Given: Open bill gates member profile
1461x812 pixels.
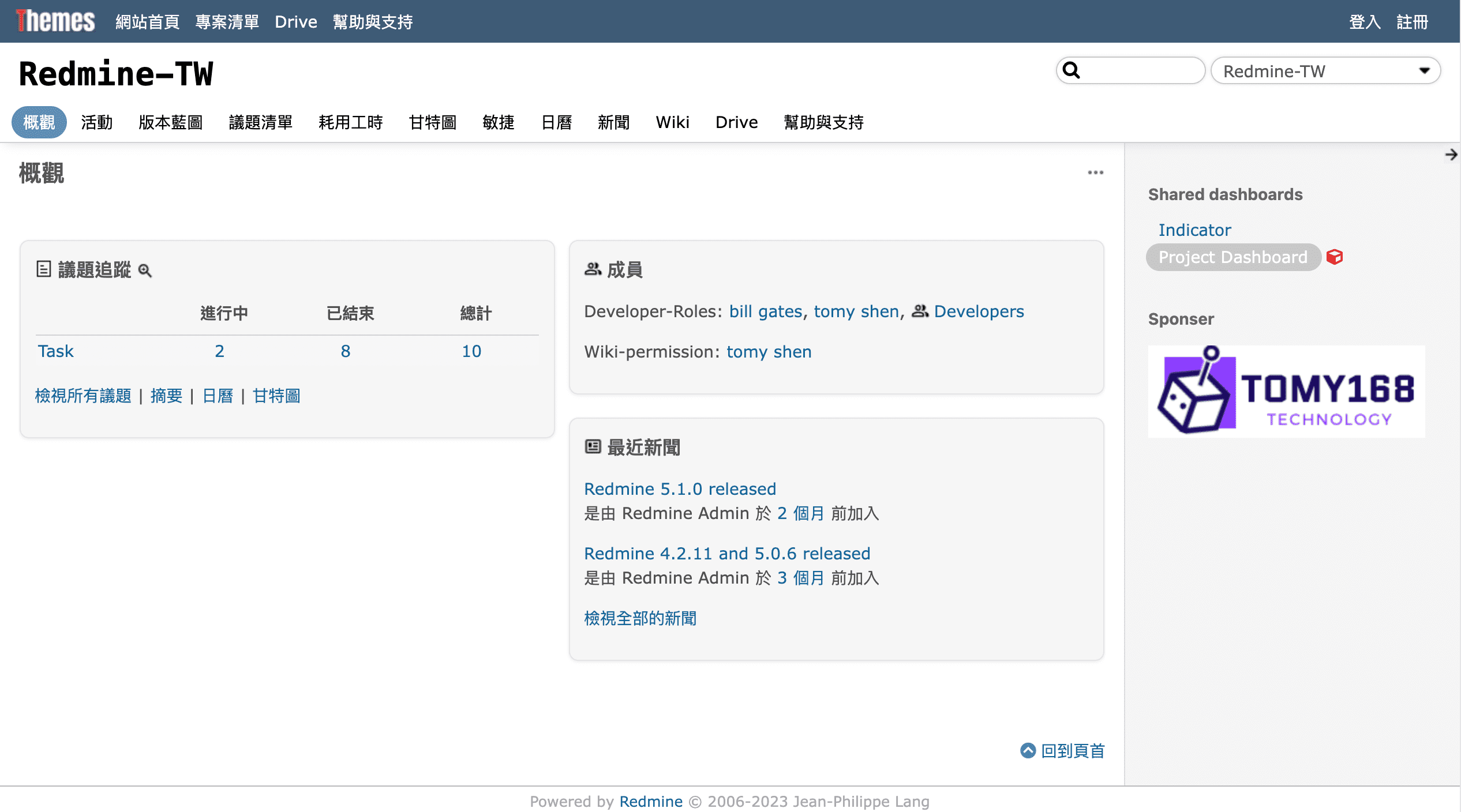Looking at the screenshot, I should [766, 311].
